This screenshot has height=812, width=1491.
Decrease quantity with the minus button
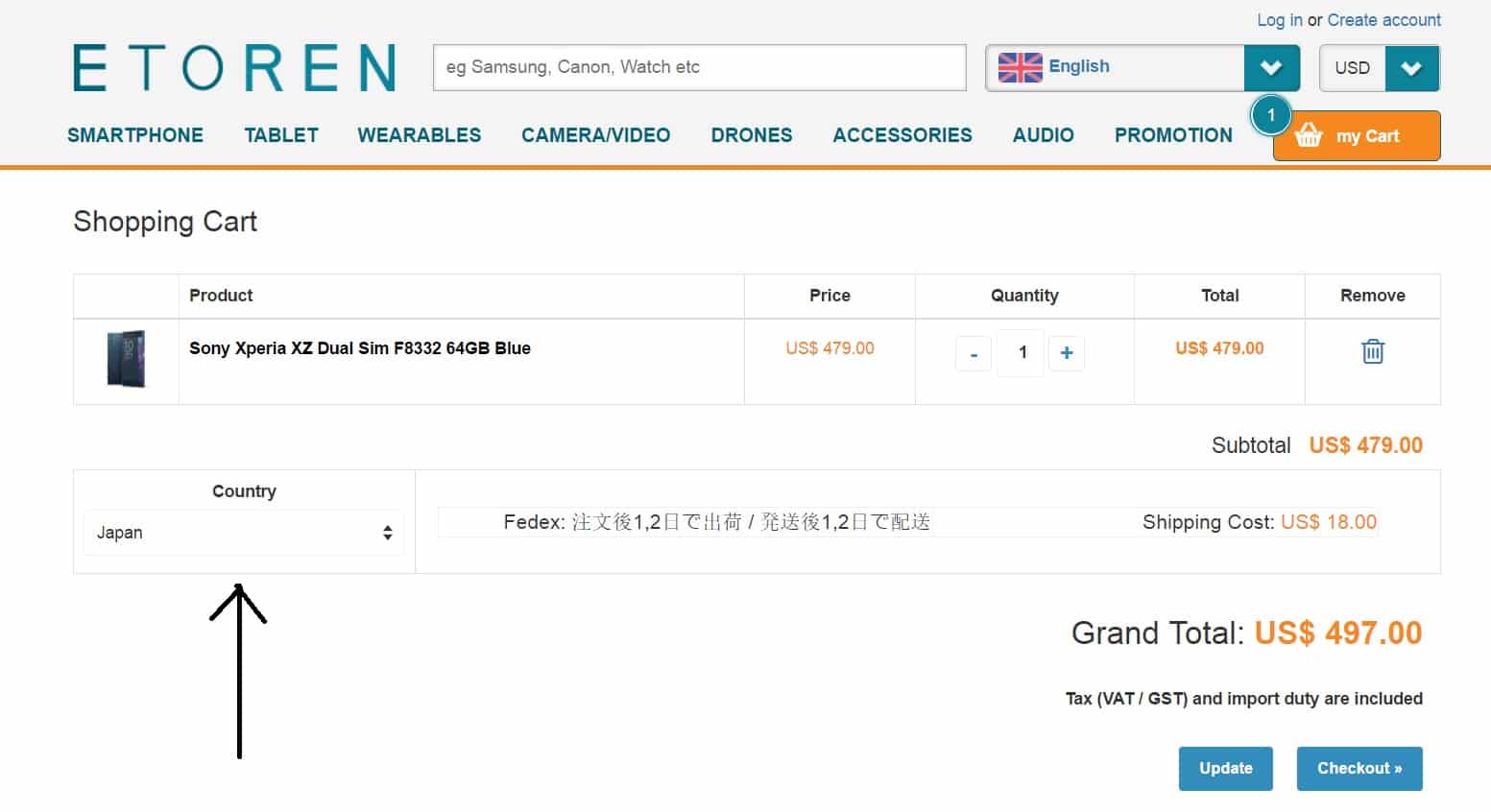tap(974, 353)
